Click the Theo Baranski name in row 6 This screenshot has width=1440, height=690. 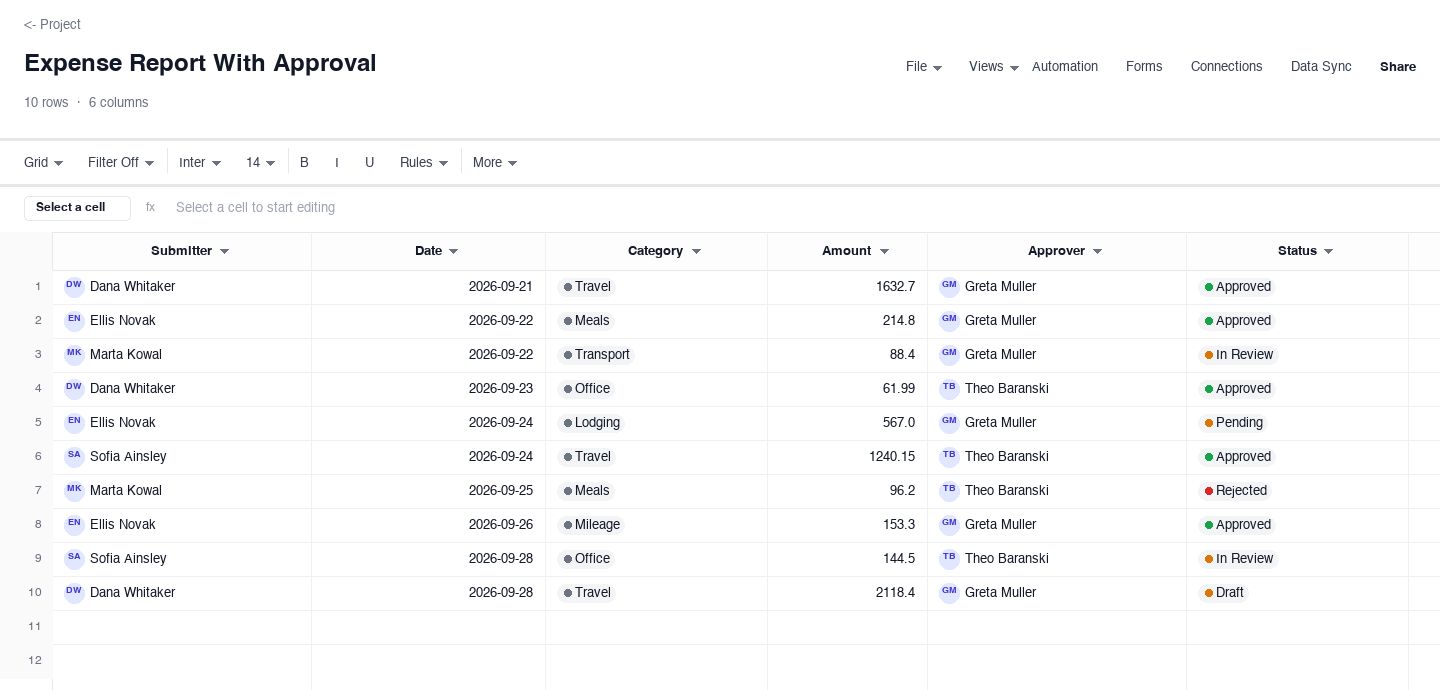tap(1007, 457)
